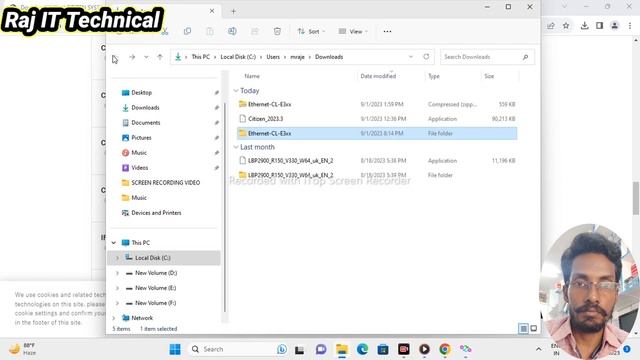Click the Copy icon in Explorer toolbar
Image resolution: width=640 pixels, height=360 pixels.
tap(187, 31)
